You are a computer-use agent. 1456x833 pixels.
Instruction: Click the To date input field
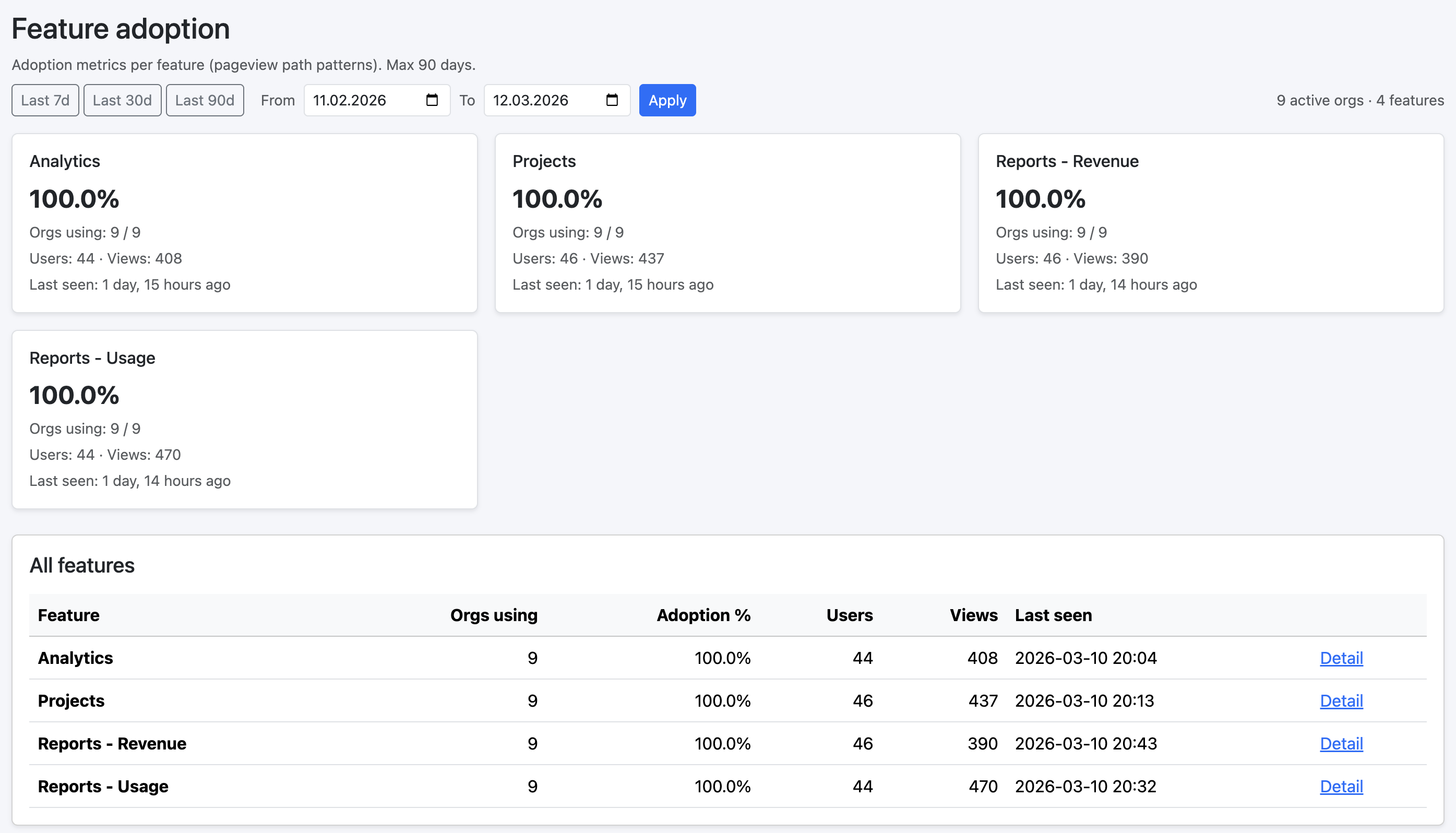541,100
